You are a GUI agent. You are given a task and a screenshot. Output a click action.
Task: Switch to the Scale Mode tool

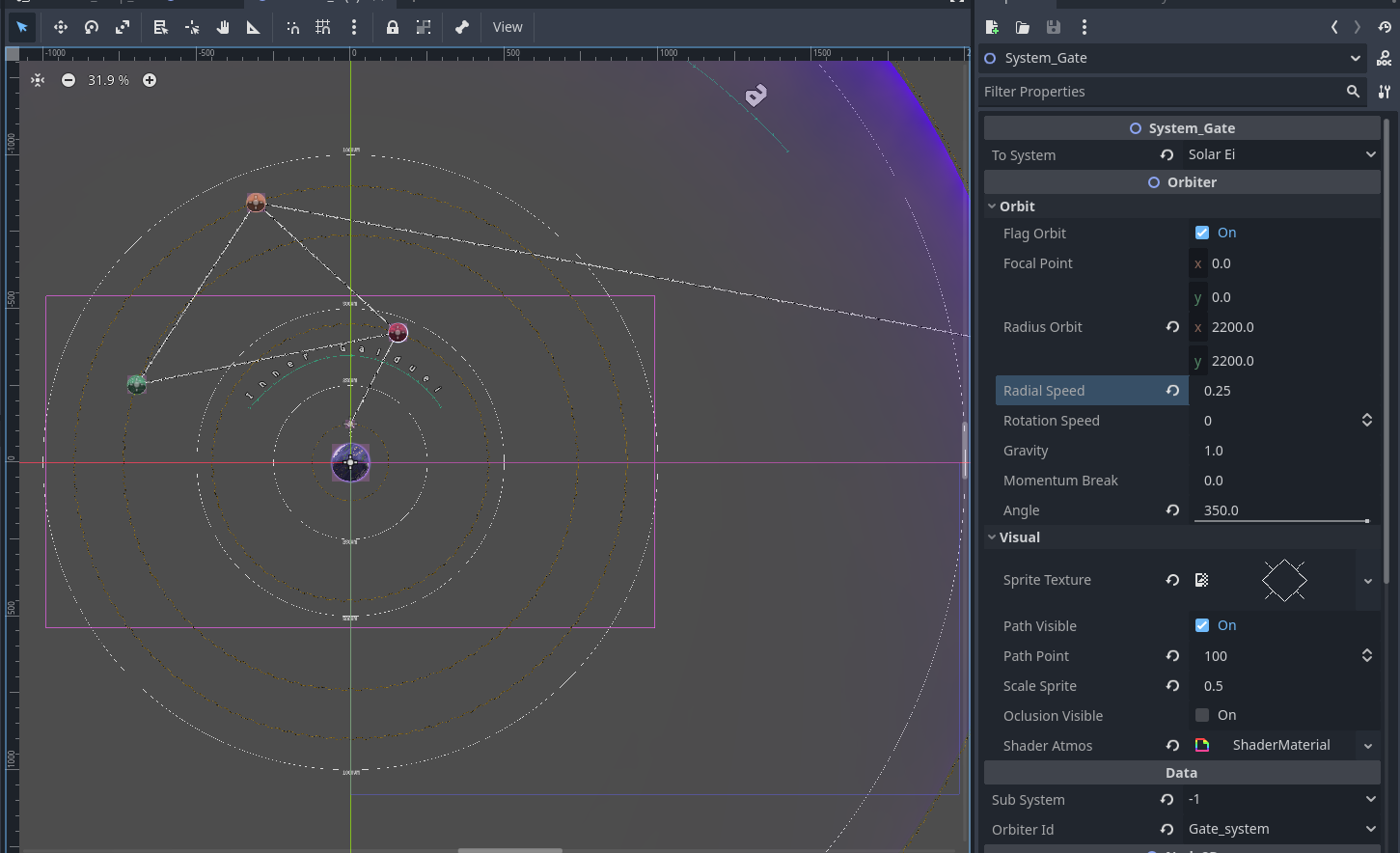tap(123, 27)
